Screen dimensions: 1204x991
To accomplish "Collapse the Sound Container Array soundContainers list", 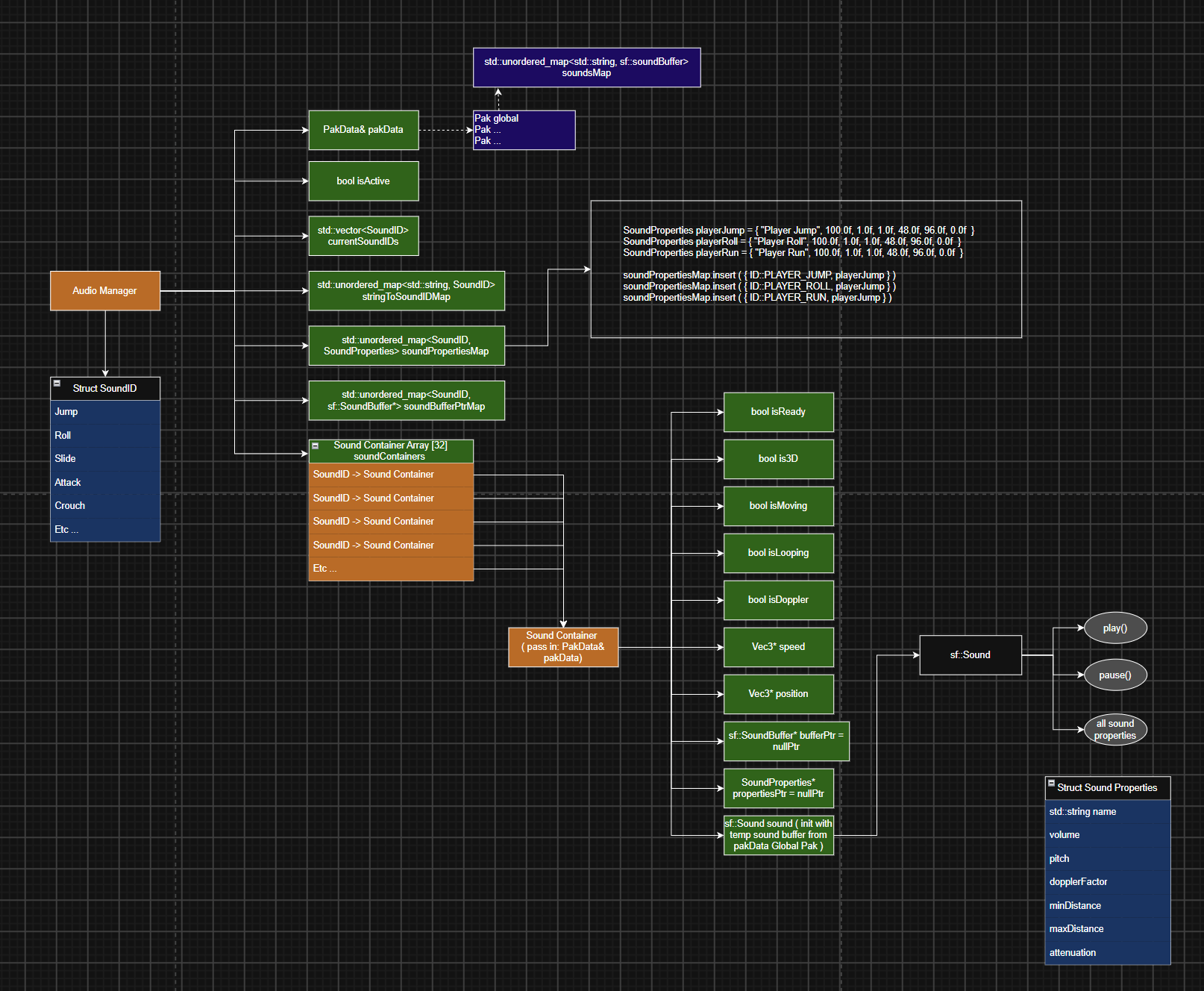I will (316, 446).
